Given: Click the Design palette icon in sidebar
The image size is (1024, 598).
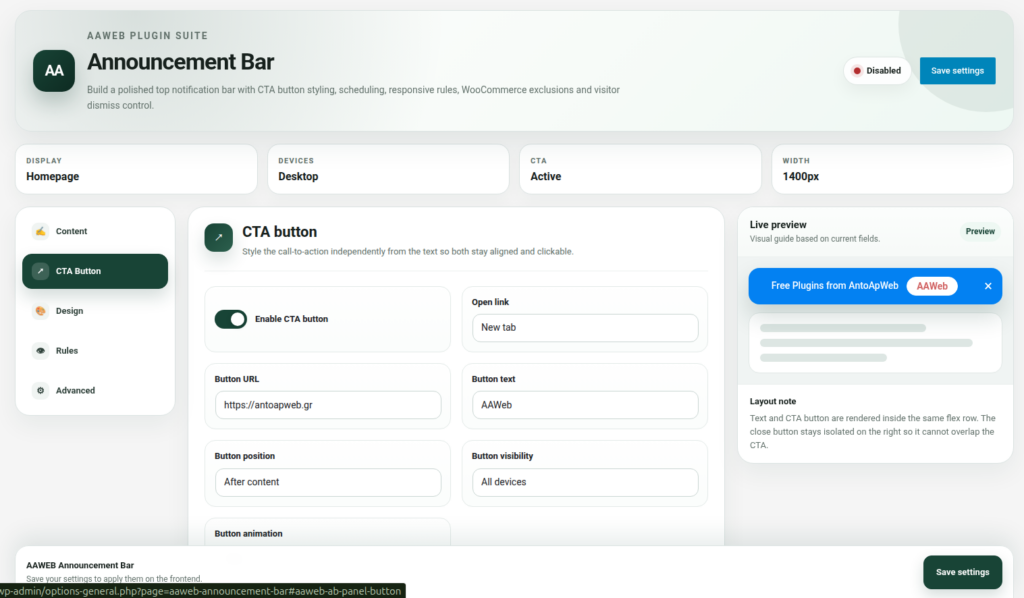Looking at the screenshot, I should click(40, 311).
